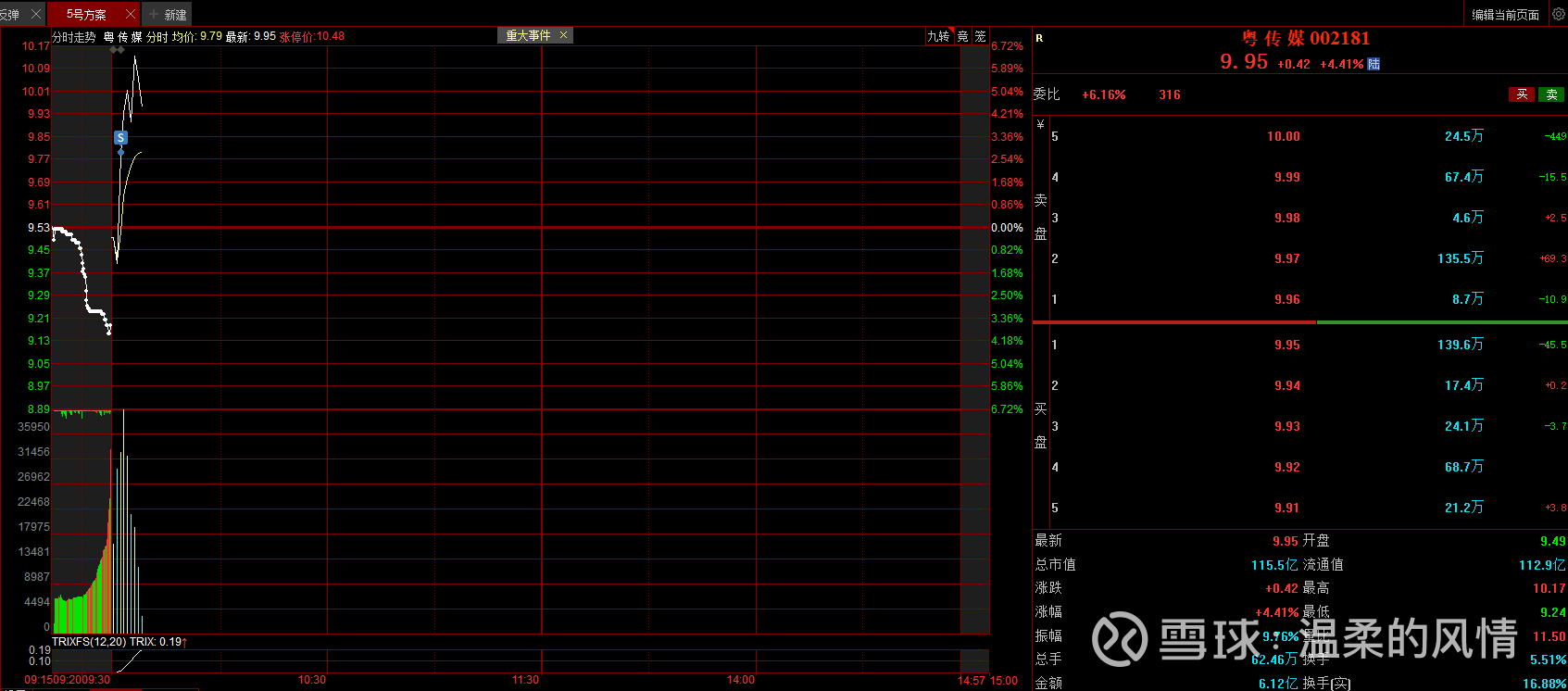Click the 分时走势 chart label
The image size is (1568, 691).
coord(74,37)
